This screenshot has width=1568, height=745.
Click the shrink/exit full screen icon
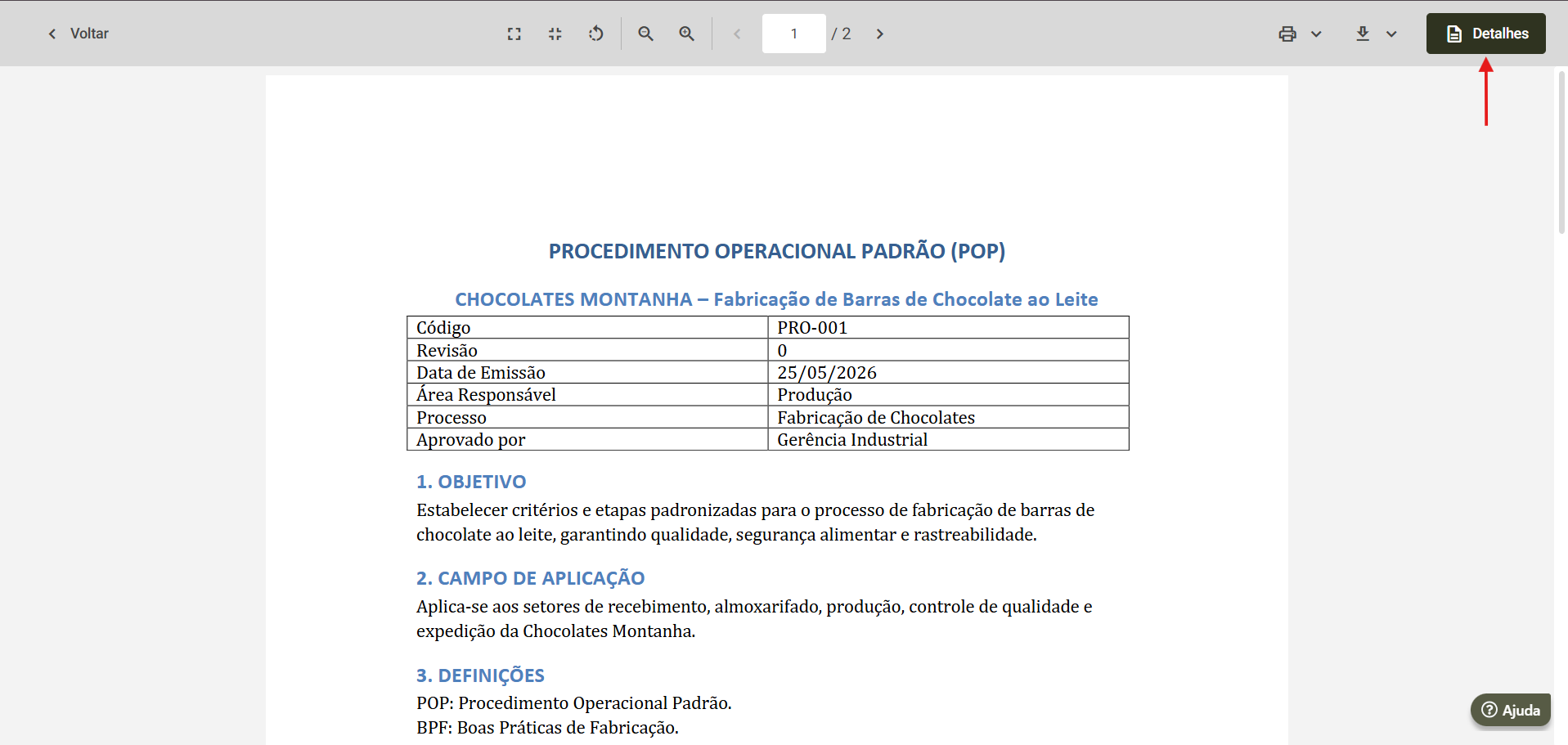pos(555,34)
